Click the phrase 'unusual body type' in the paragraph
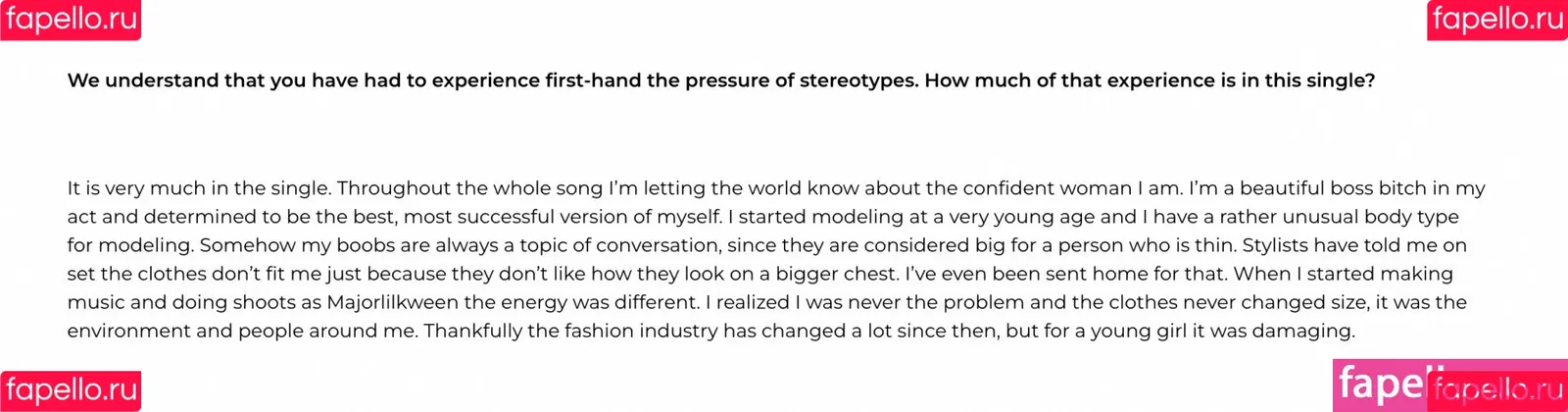Image resolution: width=1568 pixels, height=412 pixels. (1370, 217)
